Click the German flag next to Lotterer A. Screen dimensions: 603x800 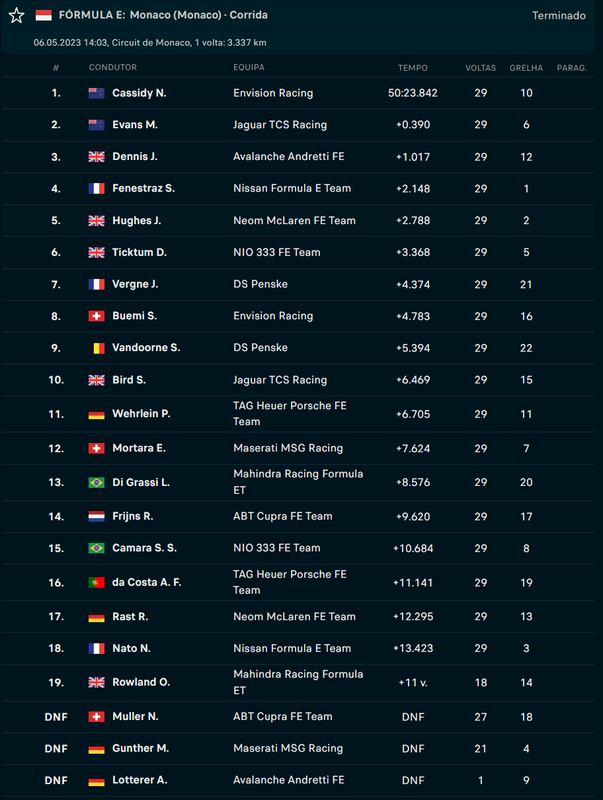[96, 780]
